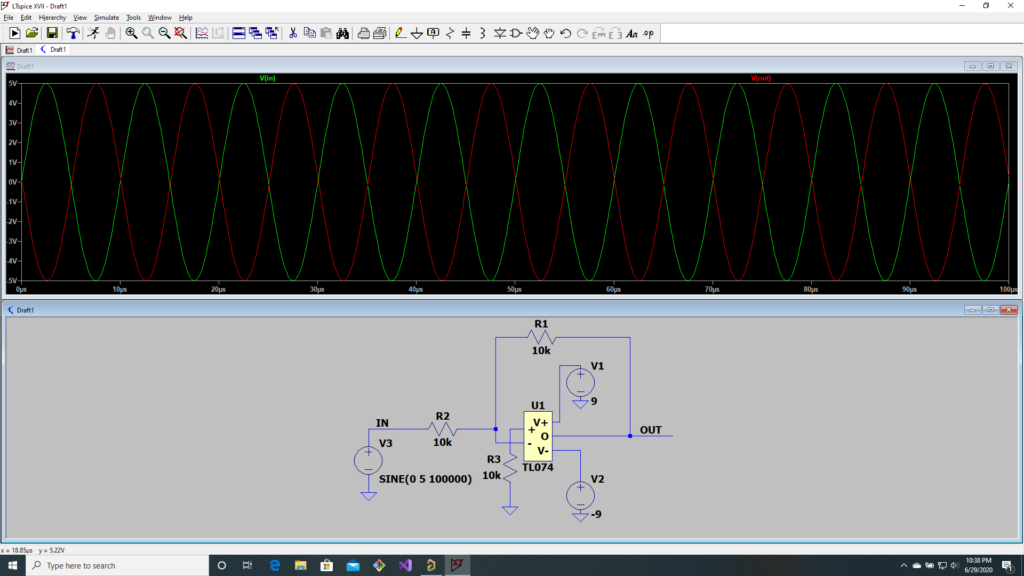Click the Cut scissors icon
The image size is (1024, 576).
[x=293, y=33]
